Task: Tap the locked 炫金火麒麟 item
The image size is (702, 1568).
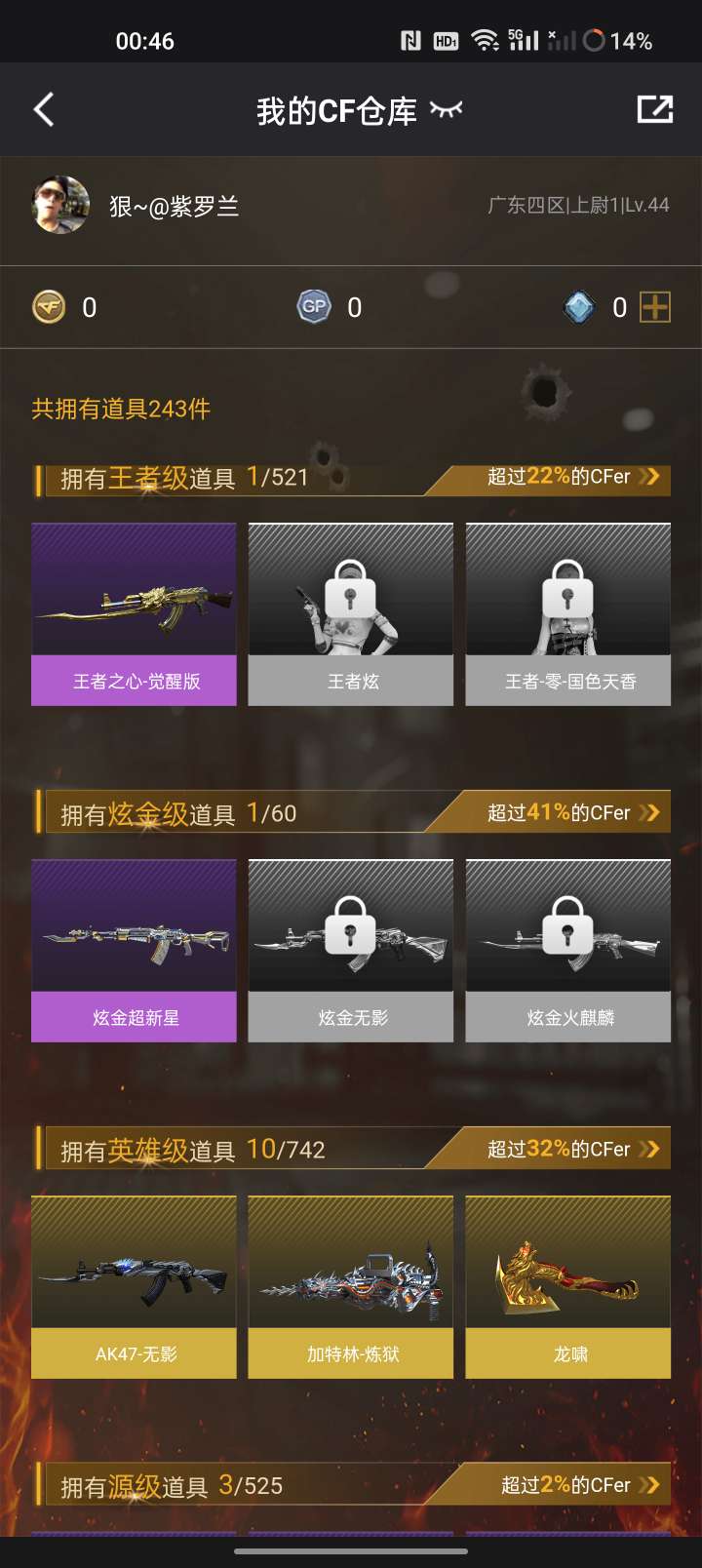Action: pos(568,951)
